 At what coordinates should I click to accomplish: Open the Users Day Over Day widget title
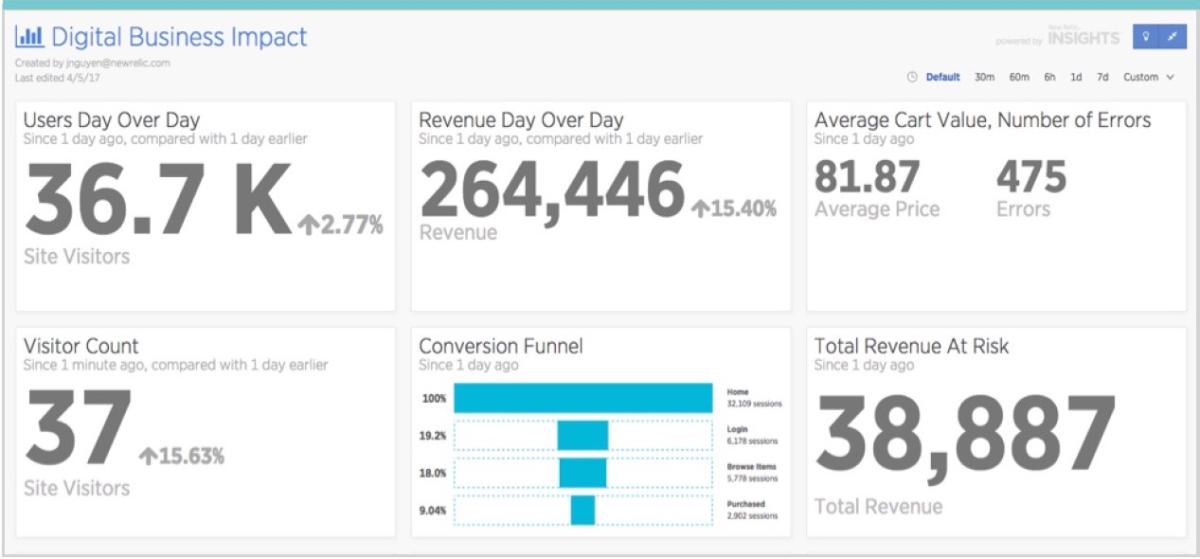(x=111, y=121)
